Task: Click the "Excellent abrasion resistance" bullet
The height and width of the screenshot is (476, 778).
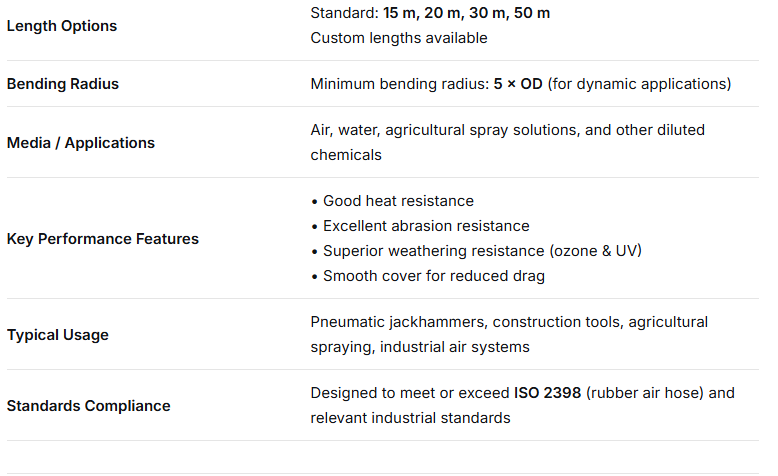Action: click(x=426, y=226)
